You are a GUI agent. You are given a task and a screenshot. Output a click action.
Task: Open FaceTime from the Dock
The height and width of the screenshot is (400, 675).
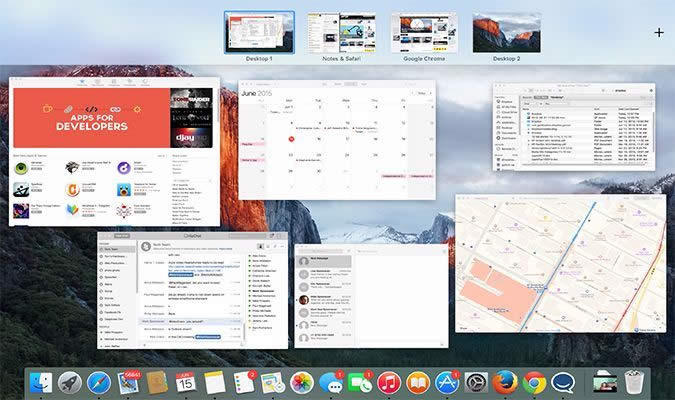pyautogui.click(x=361, y=382)
